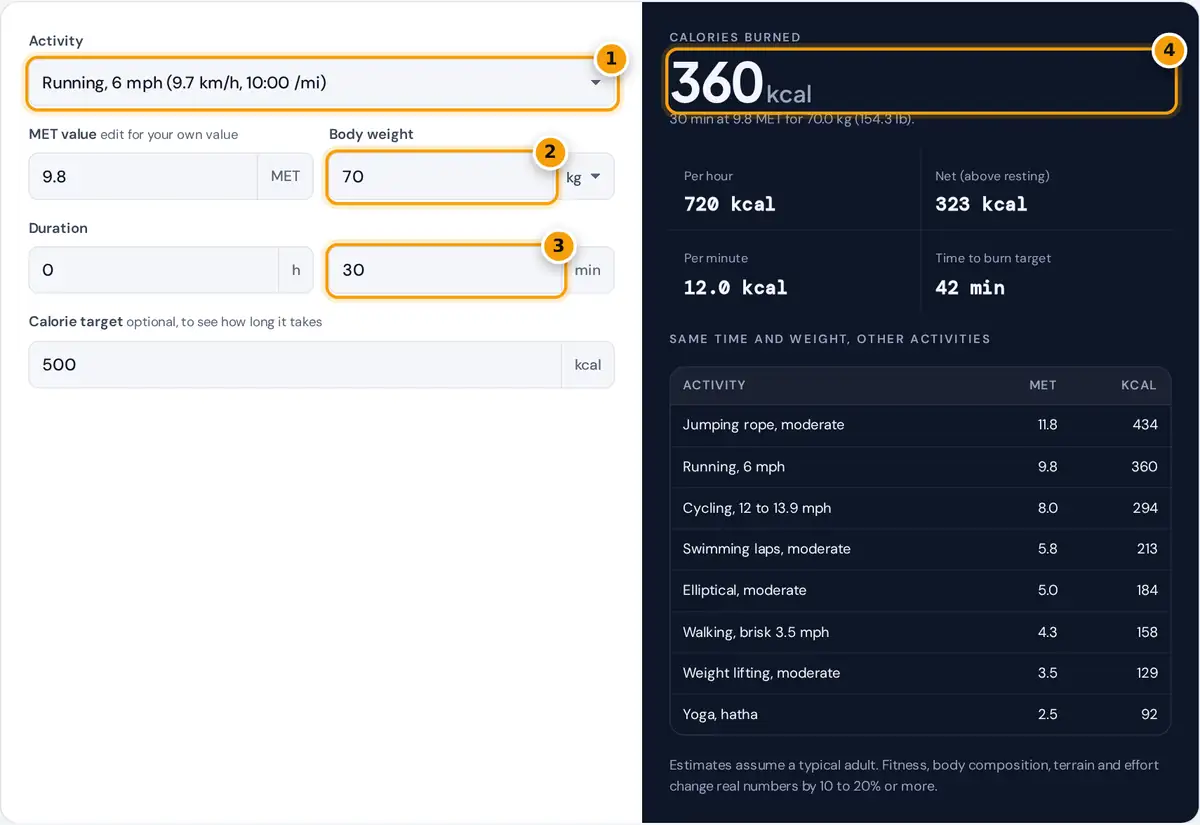Click the MET unit label beside 9.8
The width and height of the screenshot is (1200, 825).
(285, 177)
